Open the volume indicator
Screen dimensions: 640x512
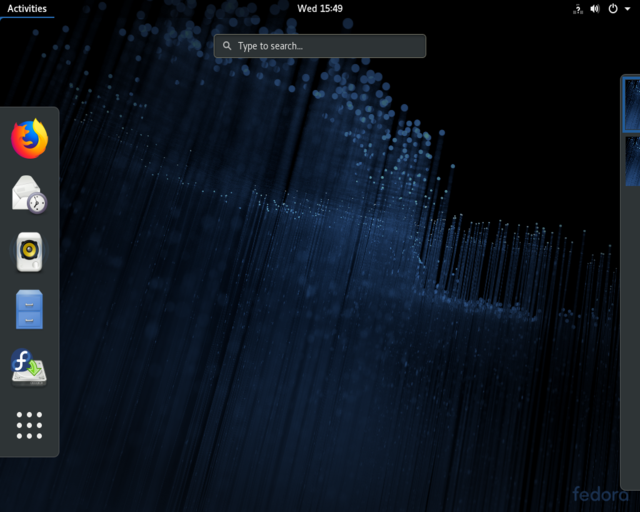click(595, 9)
